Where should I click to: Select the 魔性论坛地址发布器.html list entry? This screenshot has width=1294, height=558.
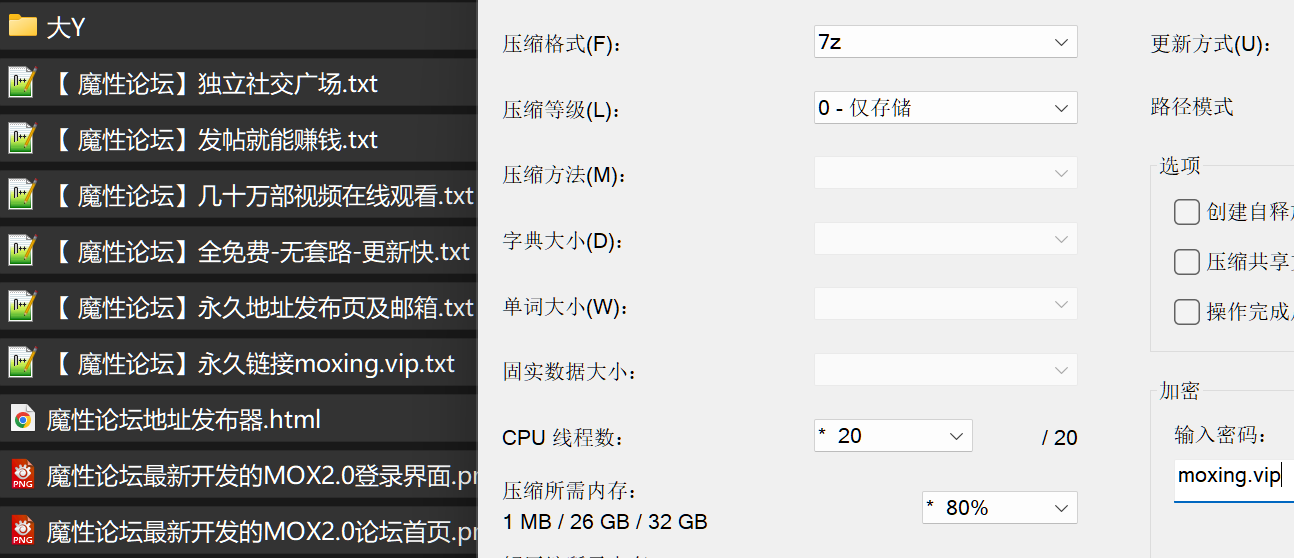click(238, 418)
